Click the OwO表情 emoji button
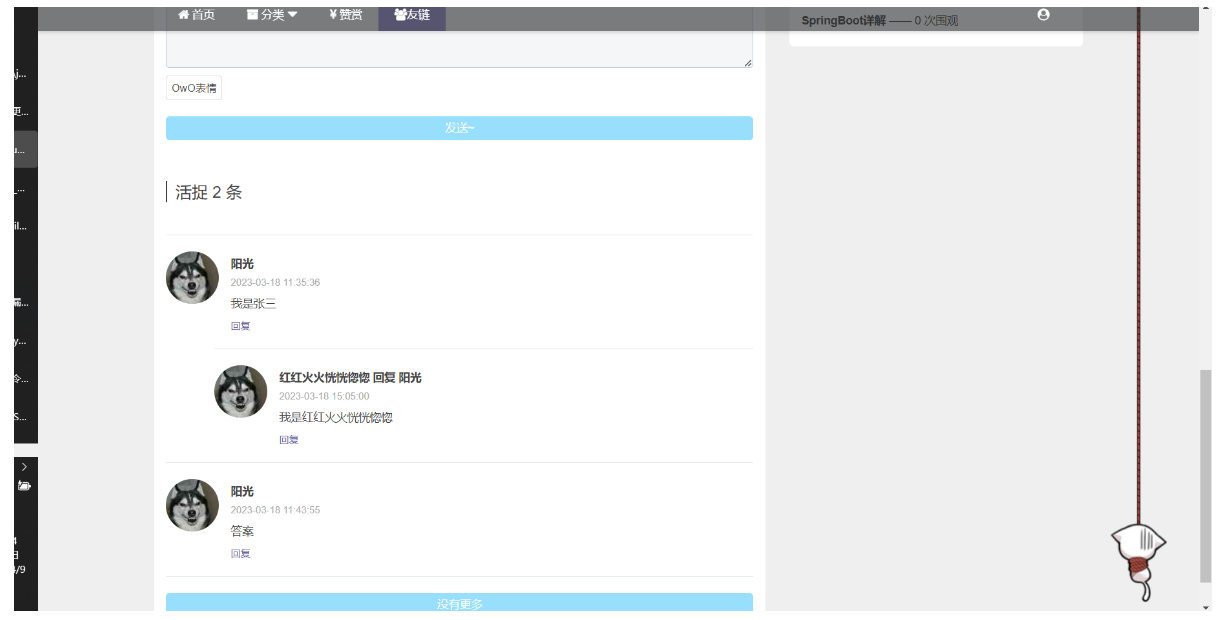1221x620 pixels. [194, 88]
